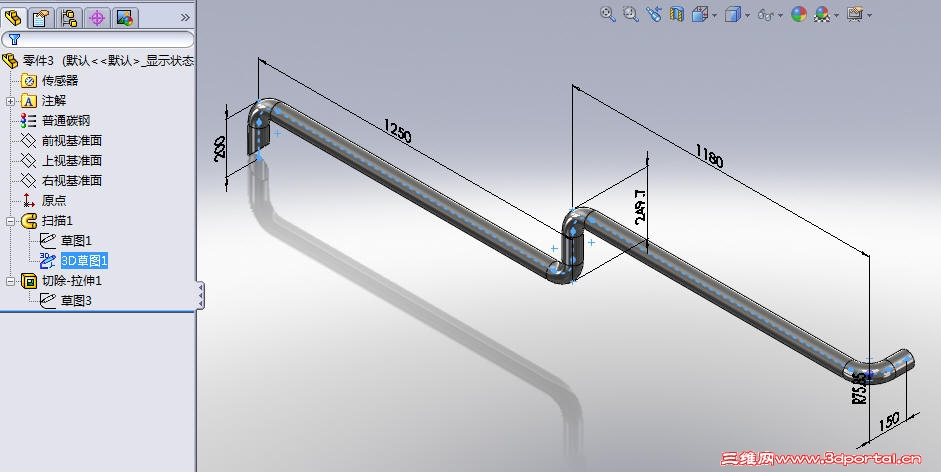Select the Zoom to Area tool
The height and width of the screenshot is (472, 941).
(x=631, y=14)
